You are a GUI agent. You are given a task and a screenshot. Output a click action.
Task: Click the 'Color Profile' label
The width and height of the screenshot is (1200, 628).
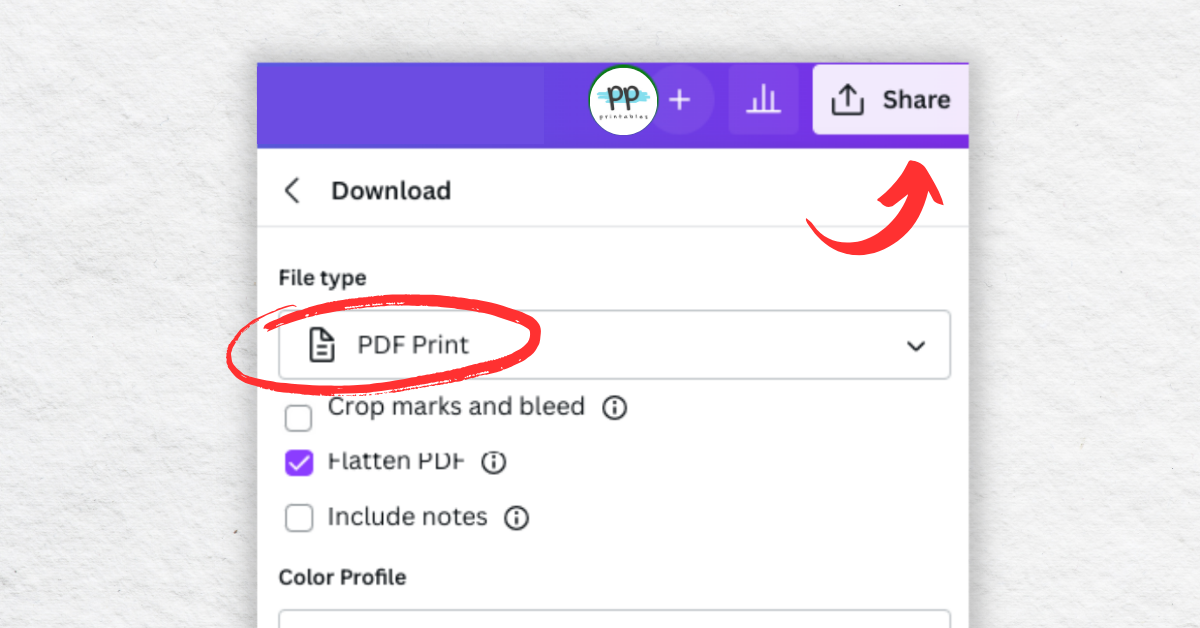tap(342, 577)
